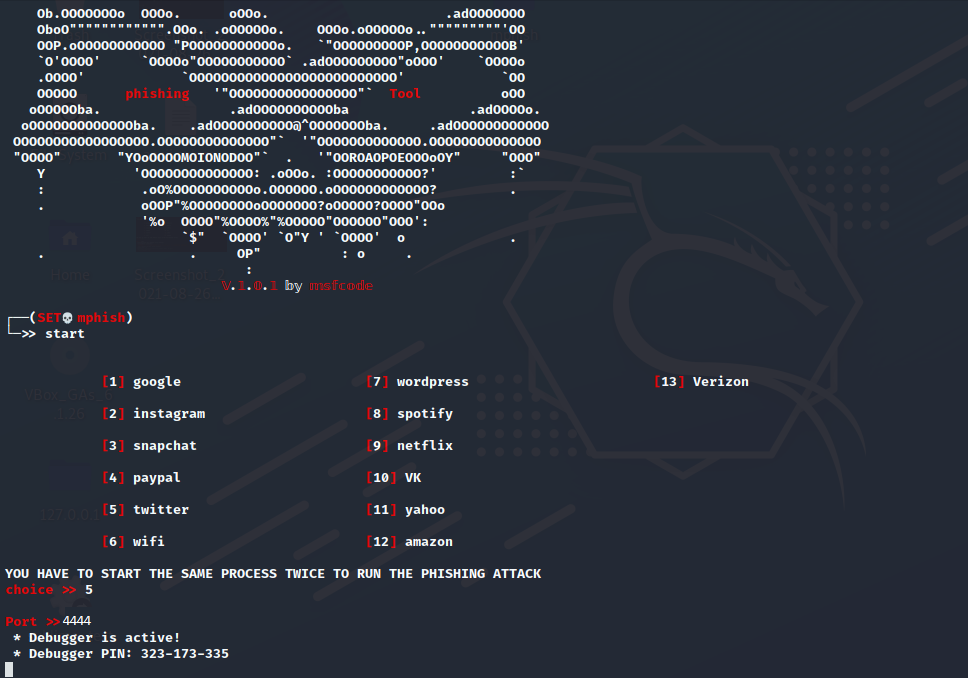Click the red "mphish" prompt label
Viewport: 968px width, 678px height.
click(101, 317)
